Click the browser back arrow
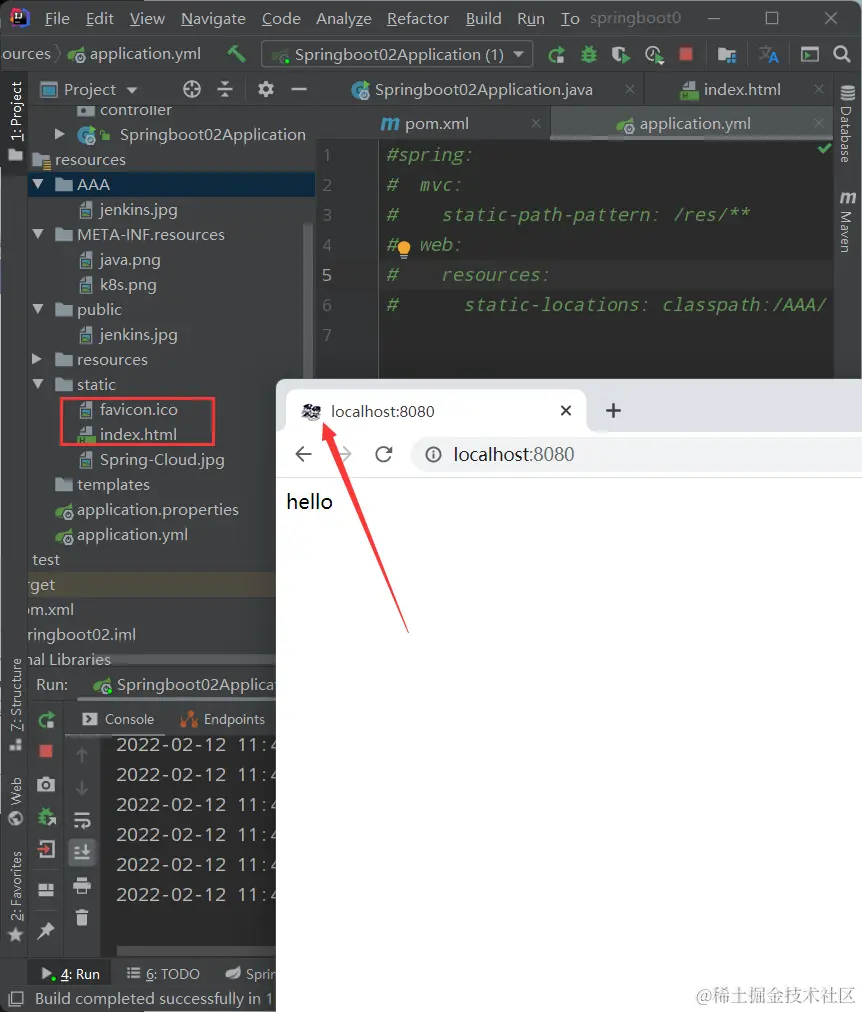This screenshot has width=862, height=1012. [303, 454]
